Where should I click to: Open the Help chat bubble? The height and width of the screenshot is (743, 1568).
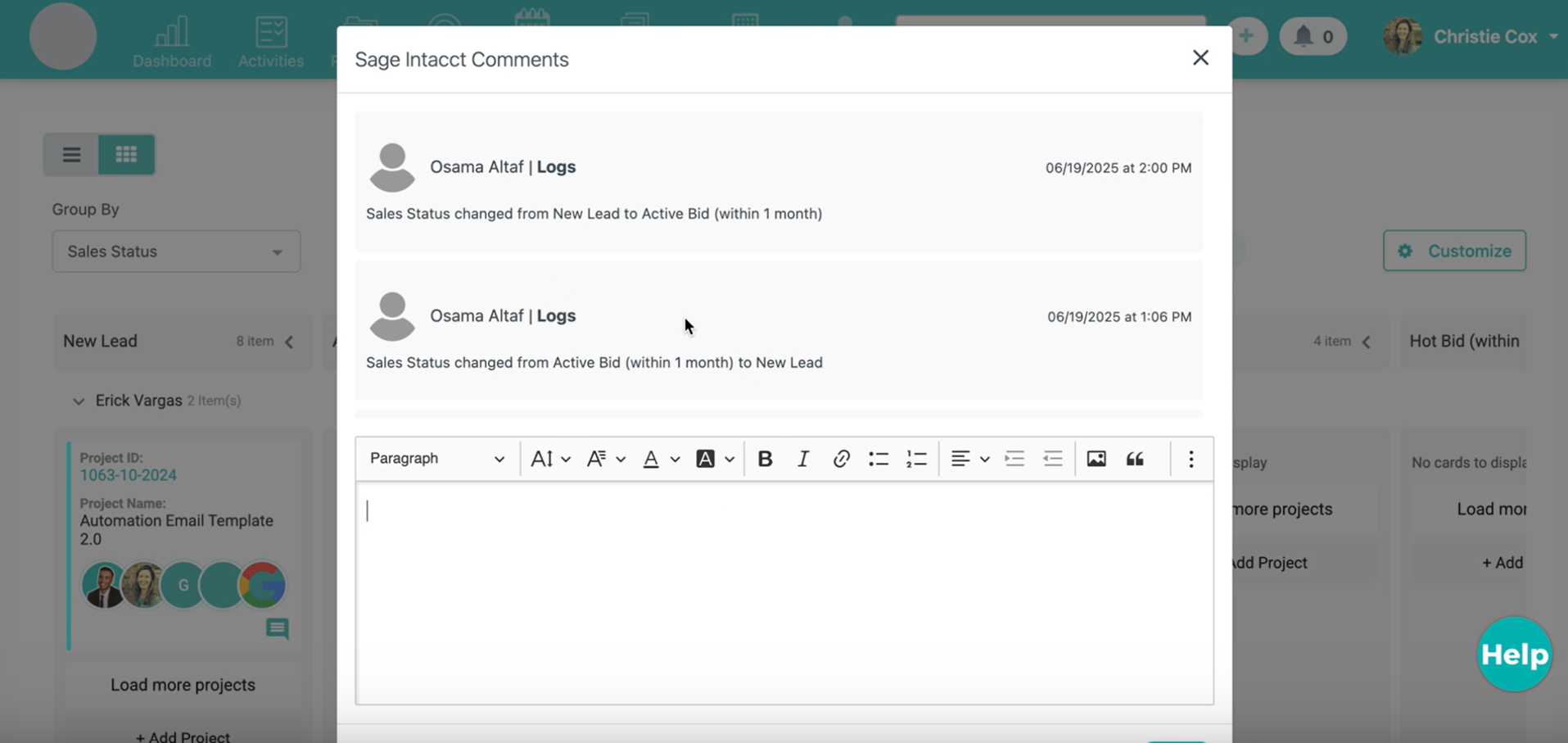tap(1514, 655)
